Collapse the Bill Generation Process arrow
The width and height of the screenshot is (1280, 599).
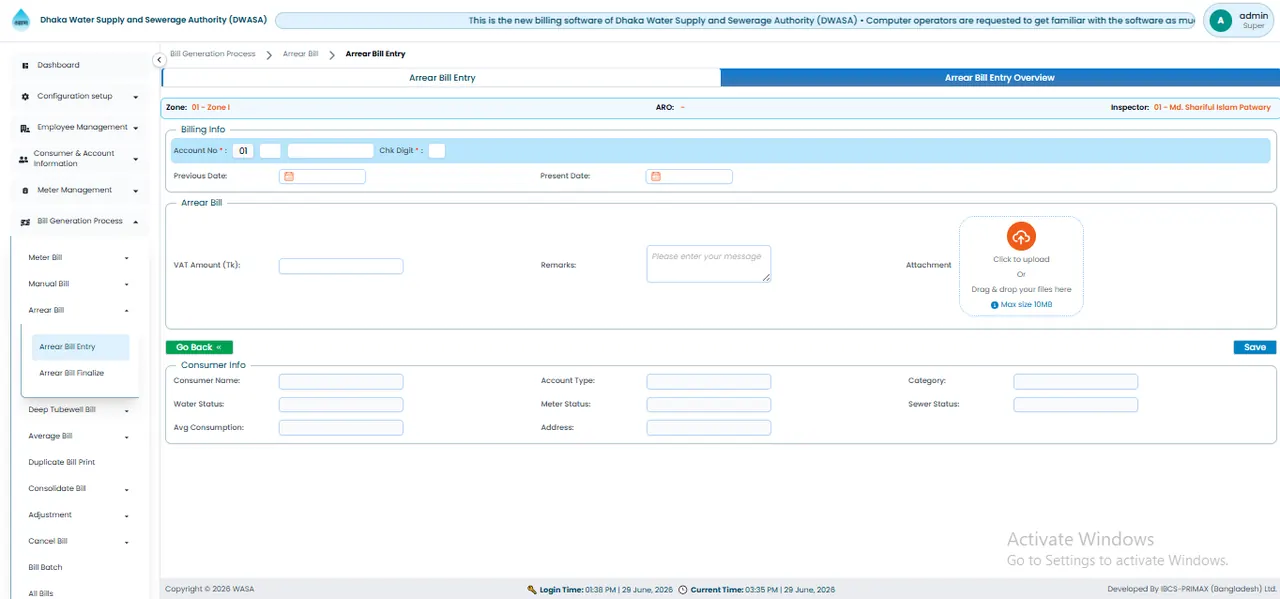[x=135, y=222]
